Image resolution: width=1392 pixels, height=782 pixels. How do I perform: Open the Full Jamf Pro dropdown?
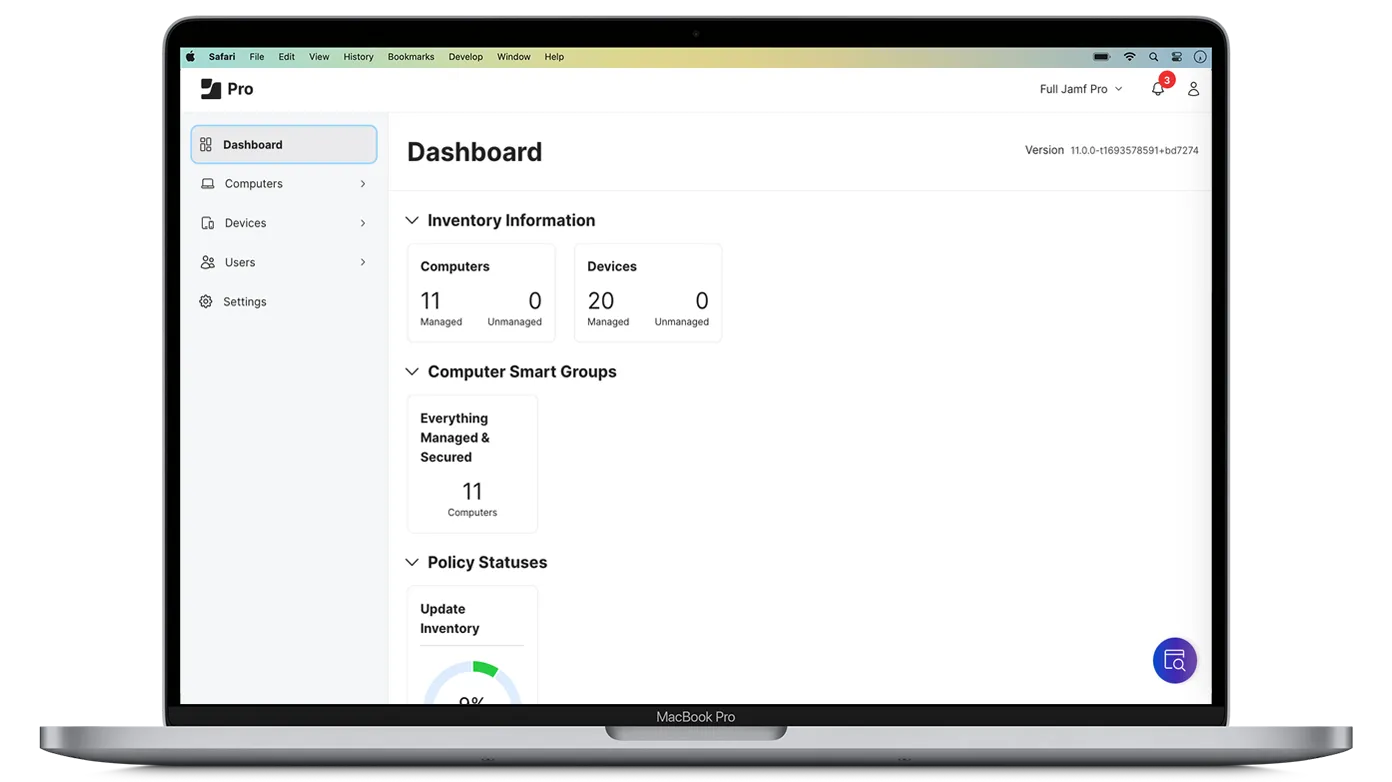(x=1080, y=89)
